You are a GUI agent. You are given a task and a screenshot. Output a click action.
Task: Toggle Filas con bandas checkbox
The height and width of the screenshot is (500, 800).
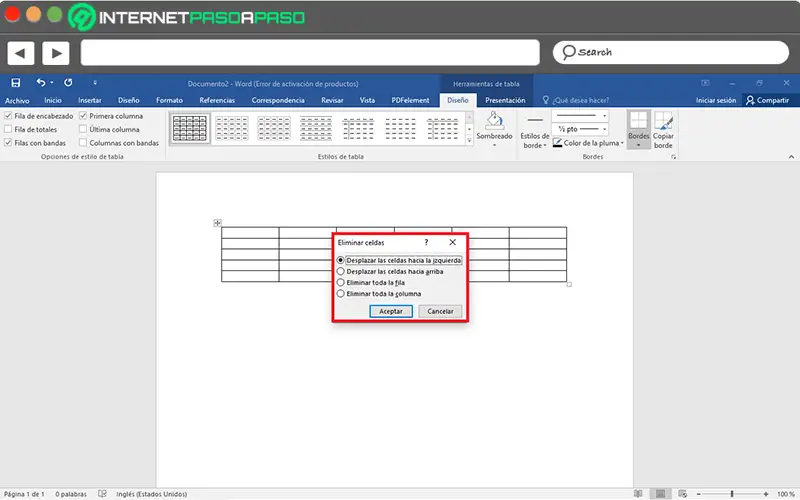[8, 143]
